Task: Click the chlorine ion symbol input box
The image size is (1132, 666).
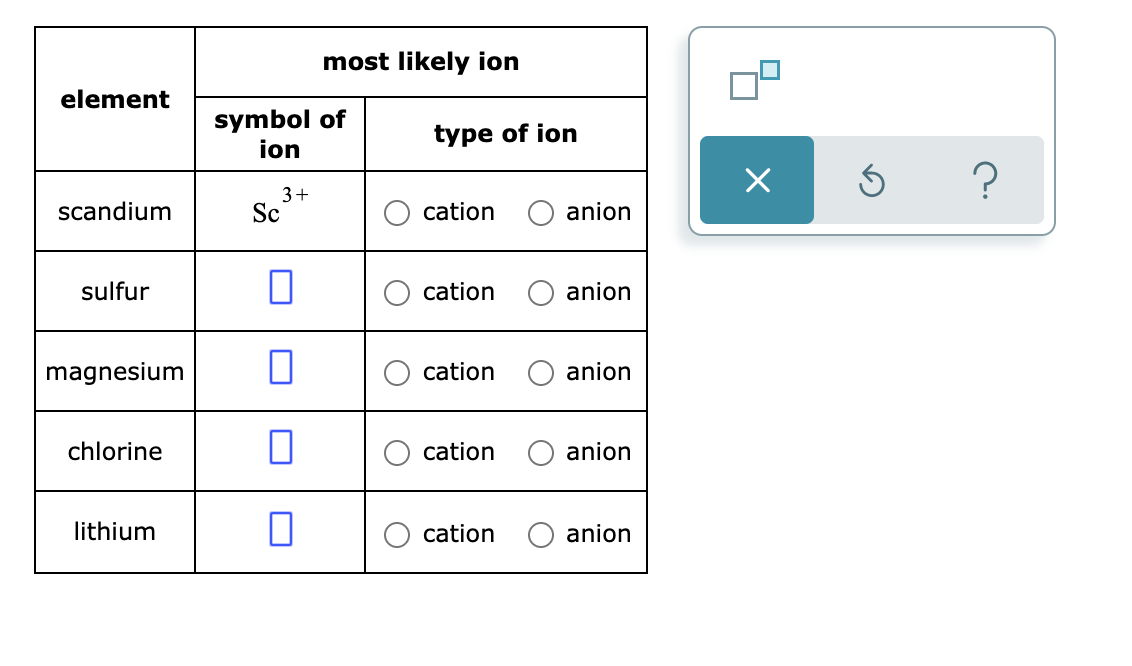Action: coord(281,447)
